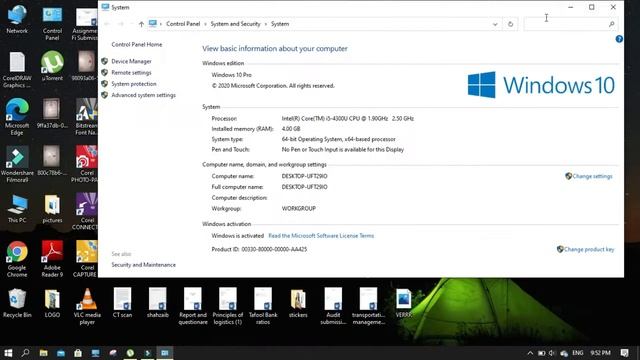
Task: Open Security and Maintenance link
Action: click(x=144, y=265)
